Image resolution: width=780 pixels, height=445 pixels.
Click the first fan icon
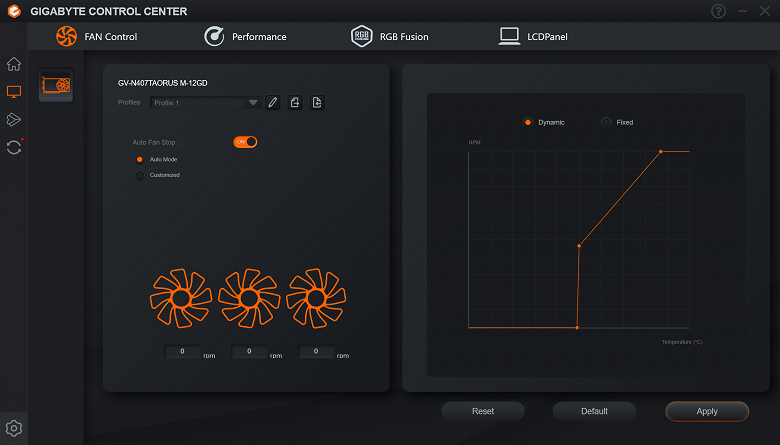point(181,298)
